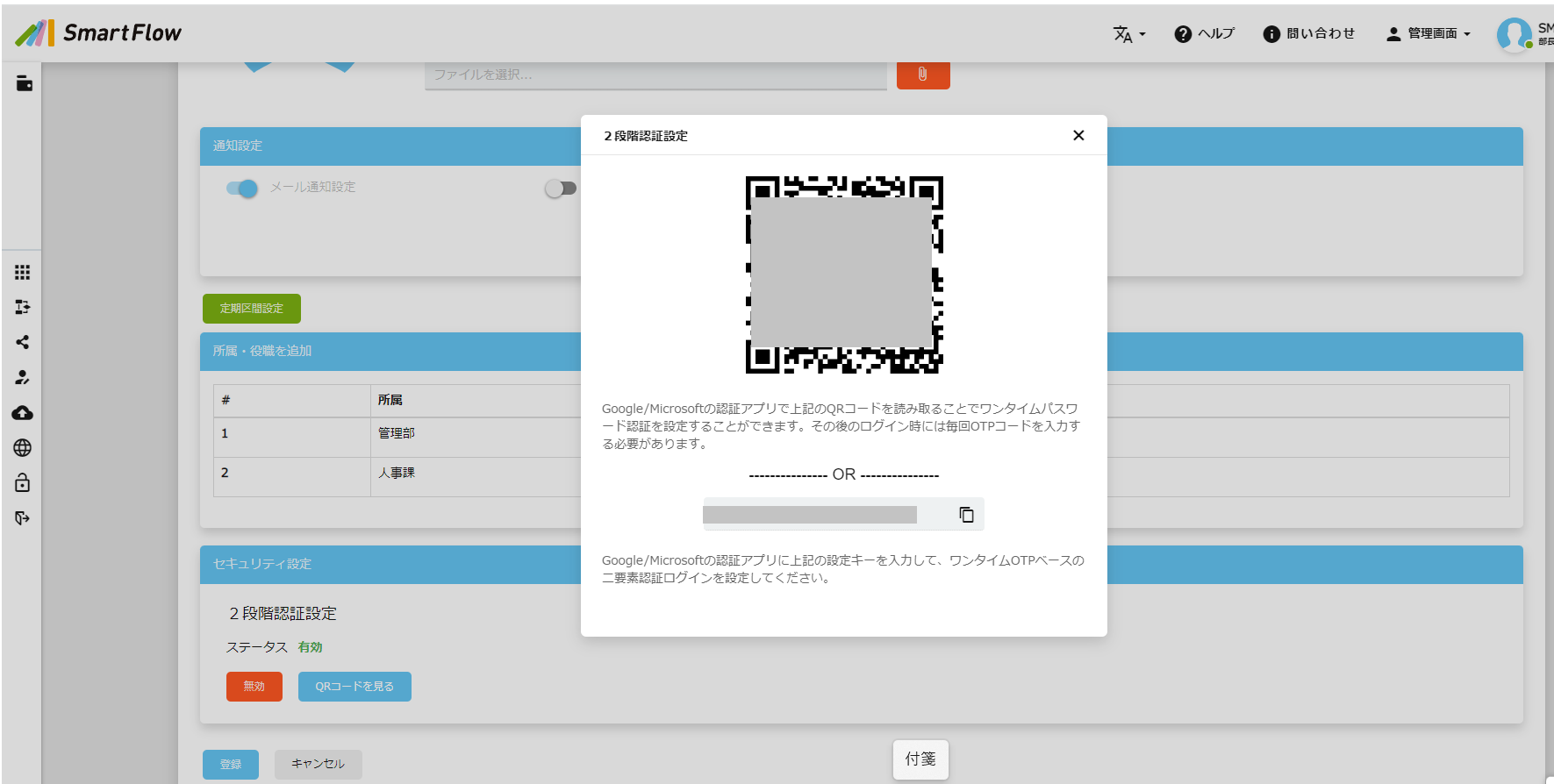Close the 2段階認証設定 dialog
1554x784 pixels.
[x=1078, y=135]
